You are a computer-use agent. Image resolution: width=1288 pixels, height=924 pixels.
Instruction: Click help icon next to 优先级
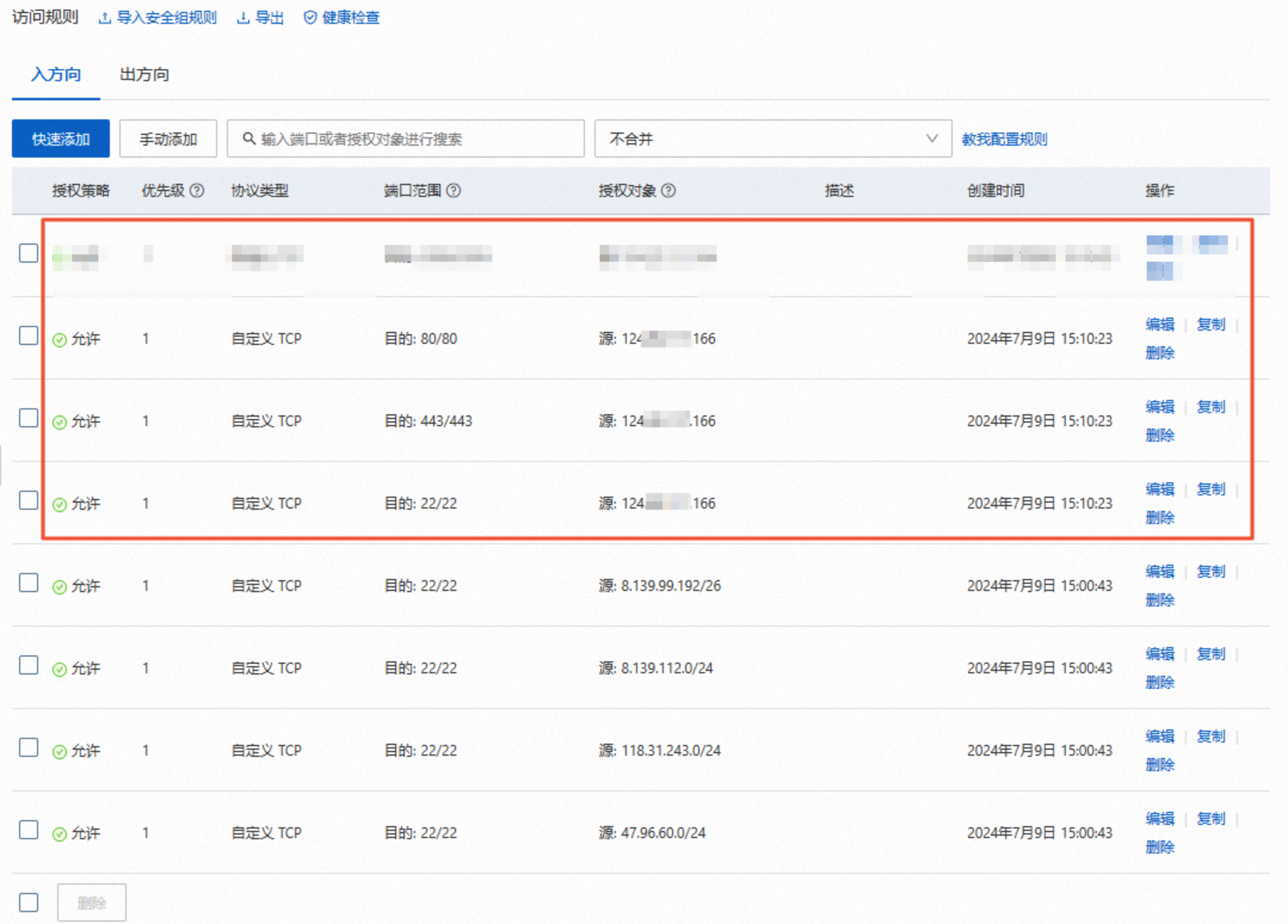[197, 190]
